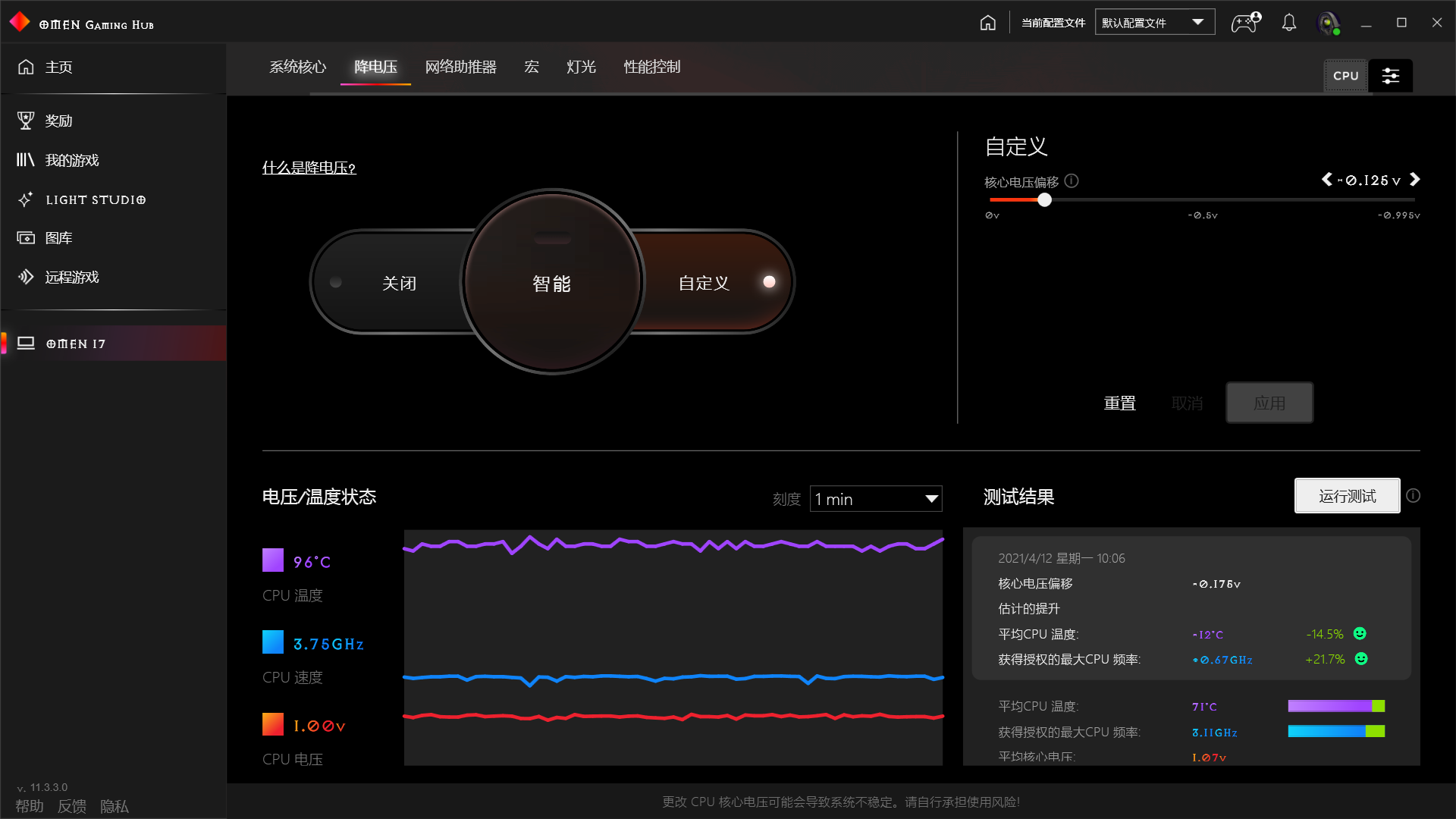Viewport: 1456px width, 819px height.
Task: Open 什么是降电压? link
Action: coord(309,168)
